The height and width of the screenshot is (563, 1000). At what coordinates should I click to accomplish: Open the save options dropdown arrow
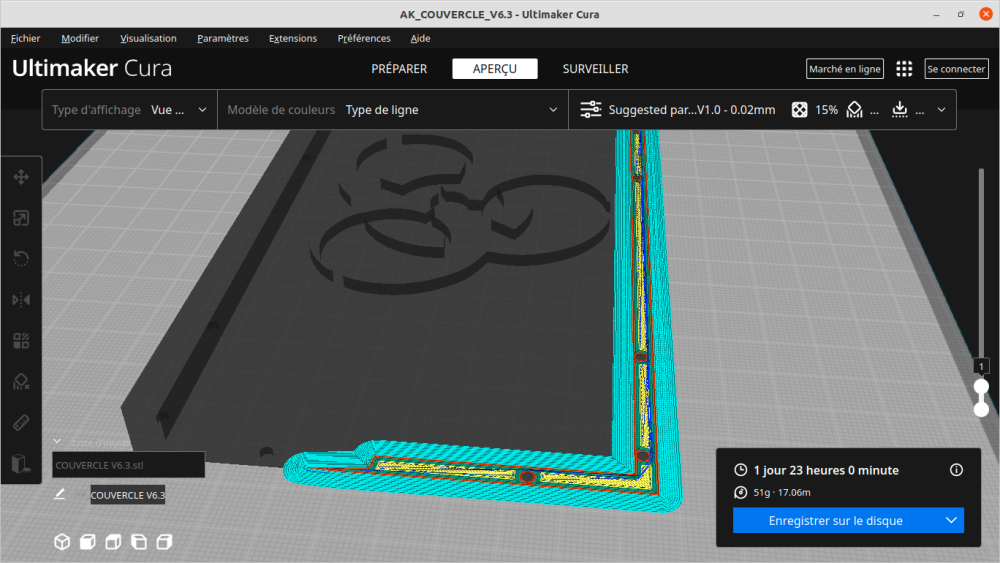coord(951,520)
